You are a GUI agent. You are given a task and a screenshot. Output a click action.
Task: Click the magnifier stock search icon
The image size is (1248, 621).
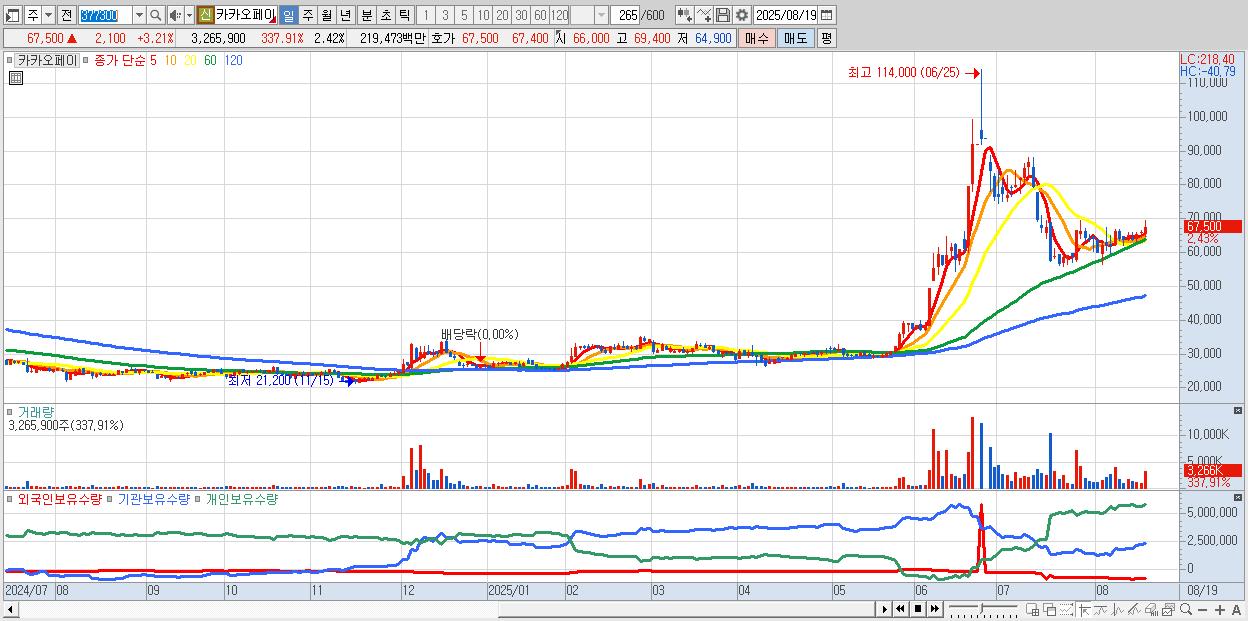click(155, 15)
